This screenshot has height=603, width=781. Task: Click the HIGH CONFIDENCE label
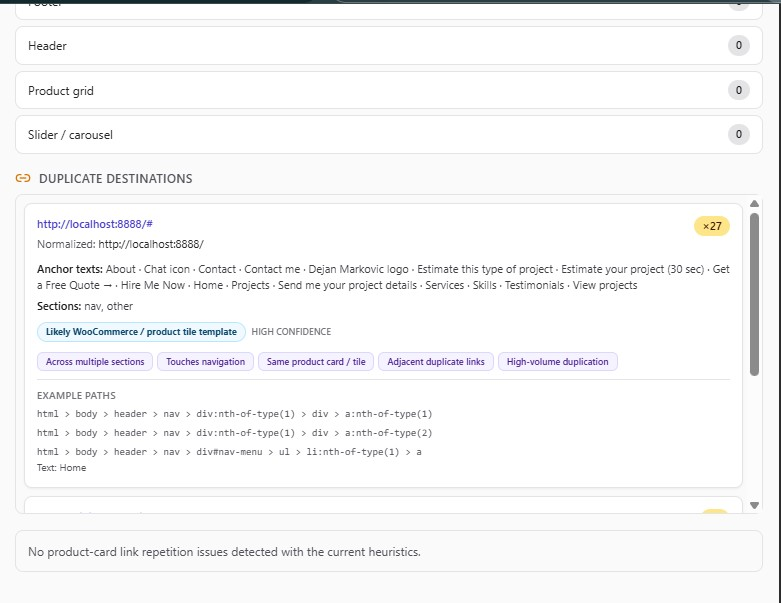291,332
